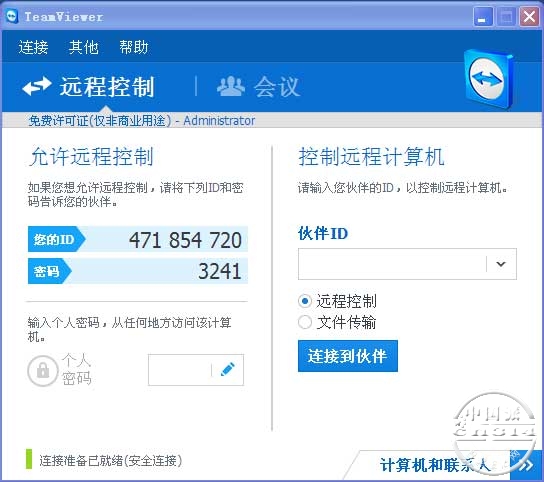Screen dimensions: 544x482
Task: Click the 连接到伙伴 button
Action: point(348,356)
